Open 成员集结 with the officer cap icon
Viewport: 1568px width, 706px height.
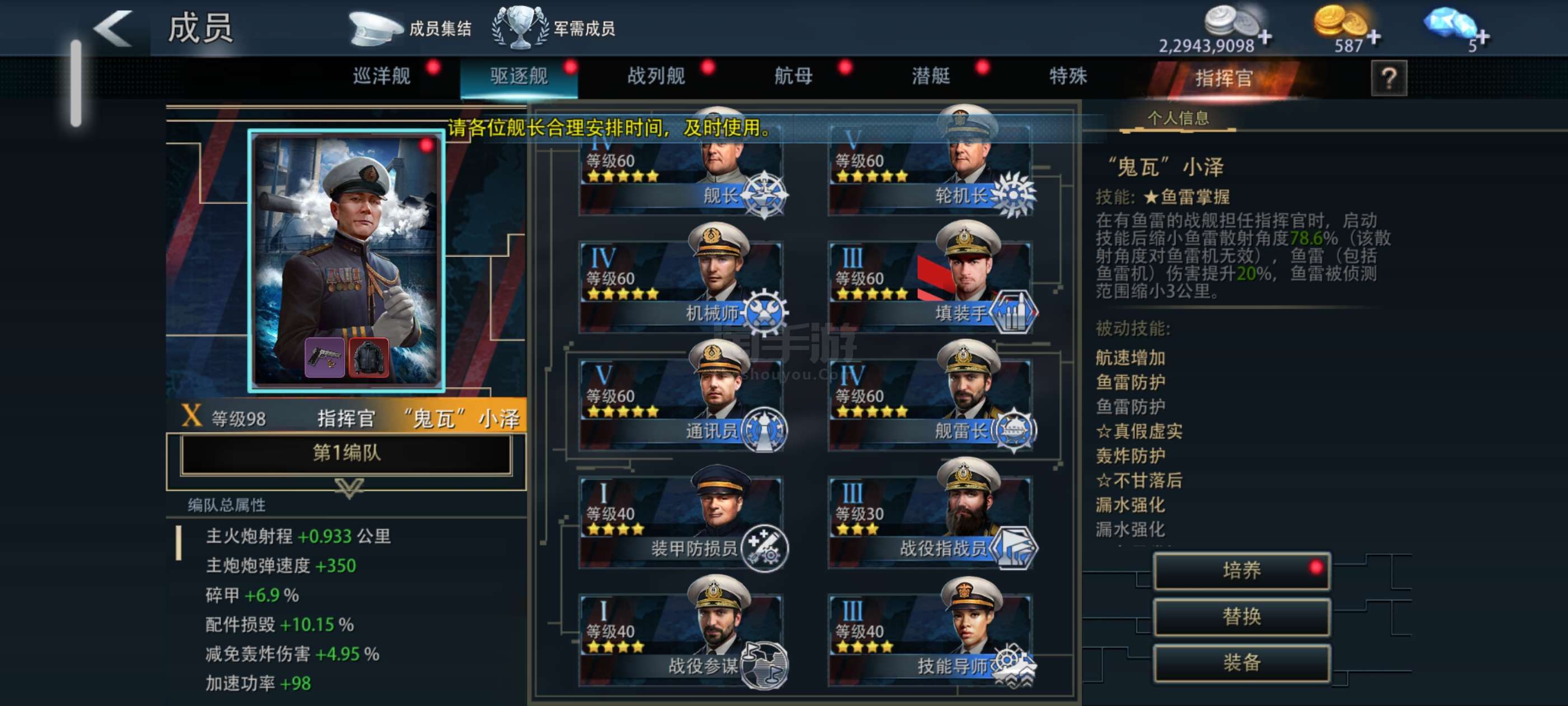click(410, 28)
